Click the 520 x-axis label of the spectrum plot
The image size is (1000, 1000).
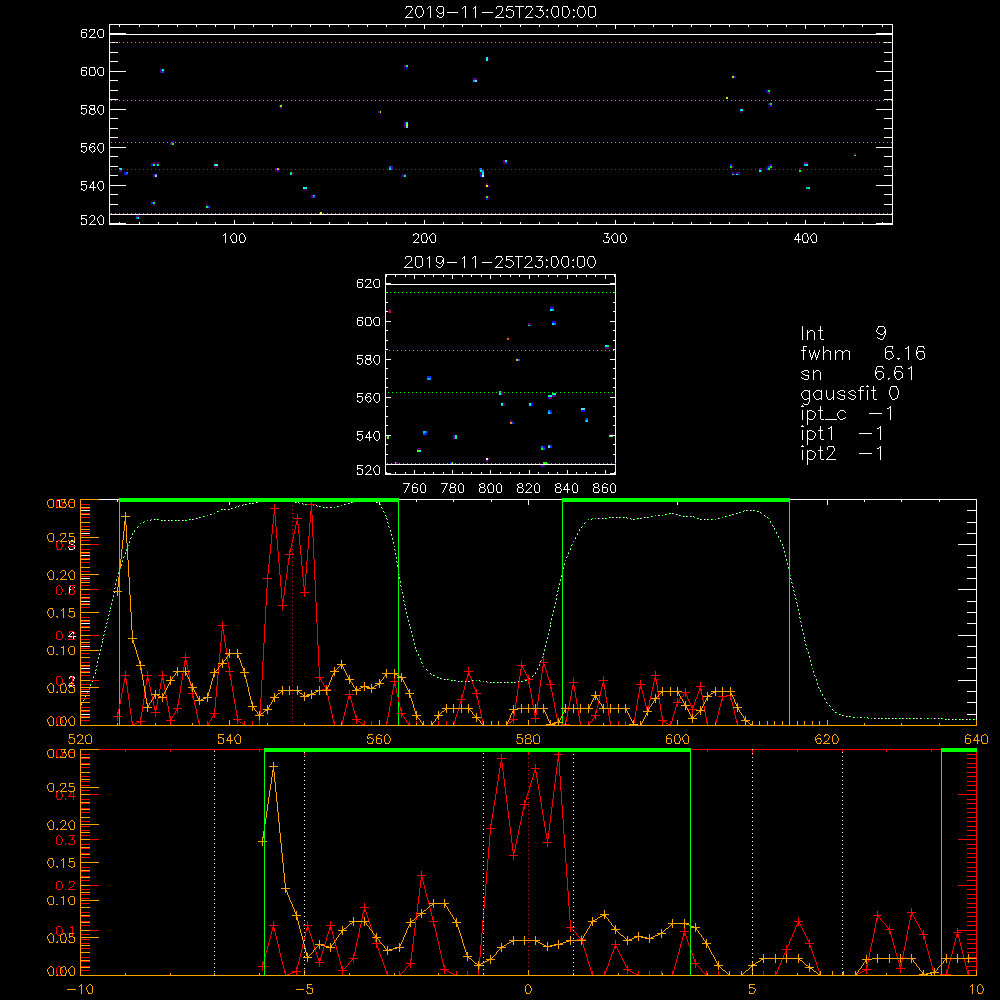80,739
